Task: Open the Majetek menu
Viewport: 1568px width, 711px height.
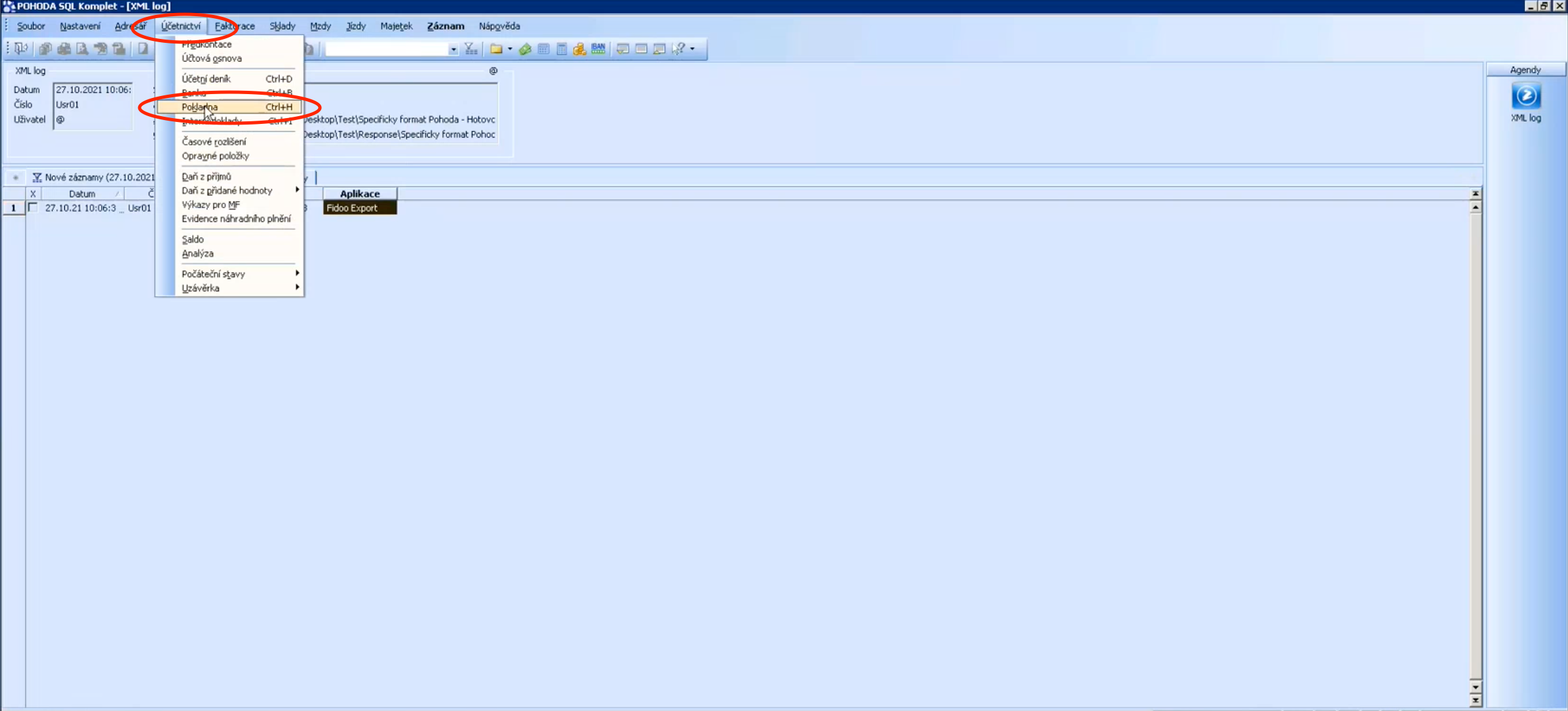Action: coord(396,26)
